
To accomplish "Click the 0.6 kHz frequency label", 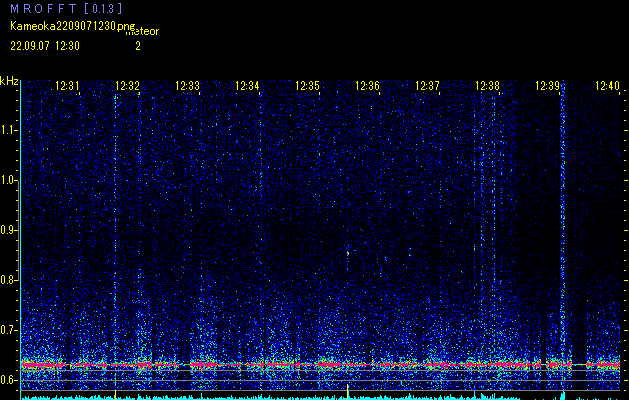I will pyautogui.click(x=8, y=380).
